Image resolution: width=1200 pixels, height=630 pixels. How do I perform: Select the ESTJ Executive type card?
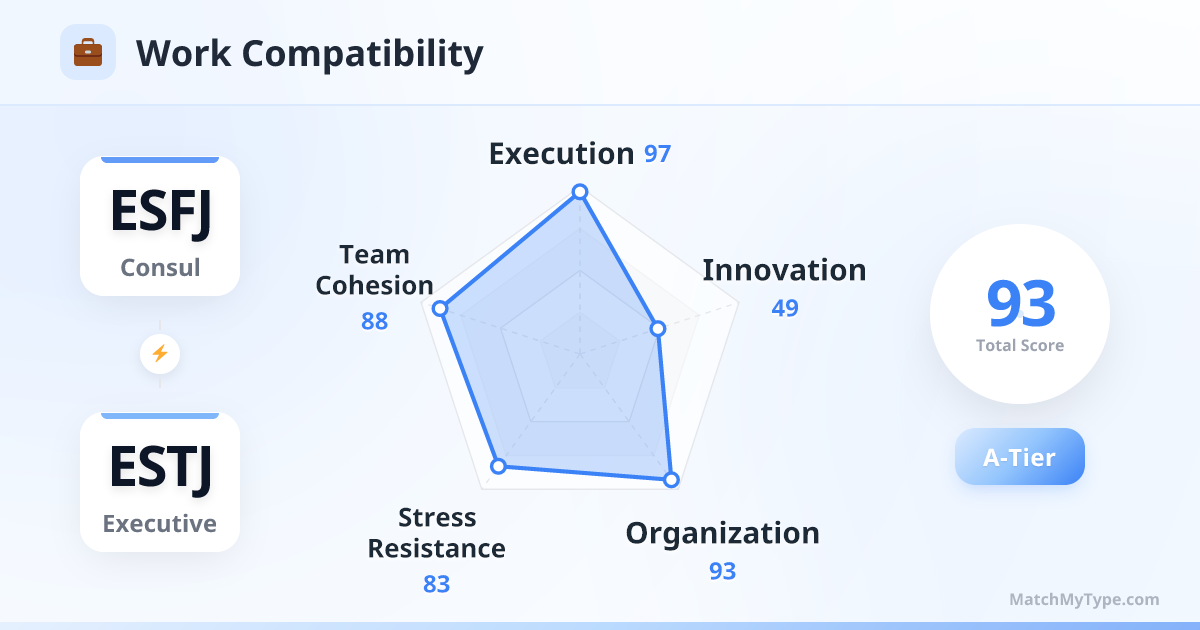click(160, 482)
